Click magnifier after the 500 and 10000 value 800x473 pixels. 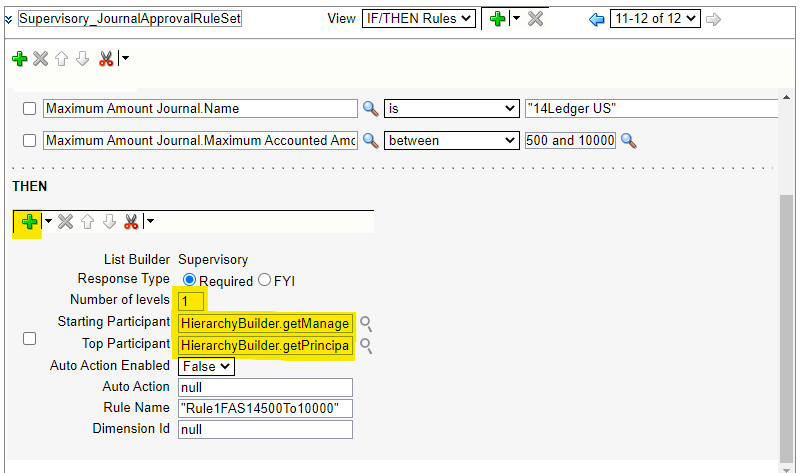coord(629,140)
